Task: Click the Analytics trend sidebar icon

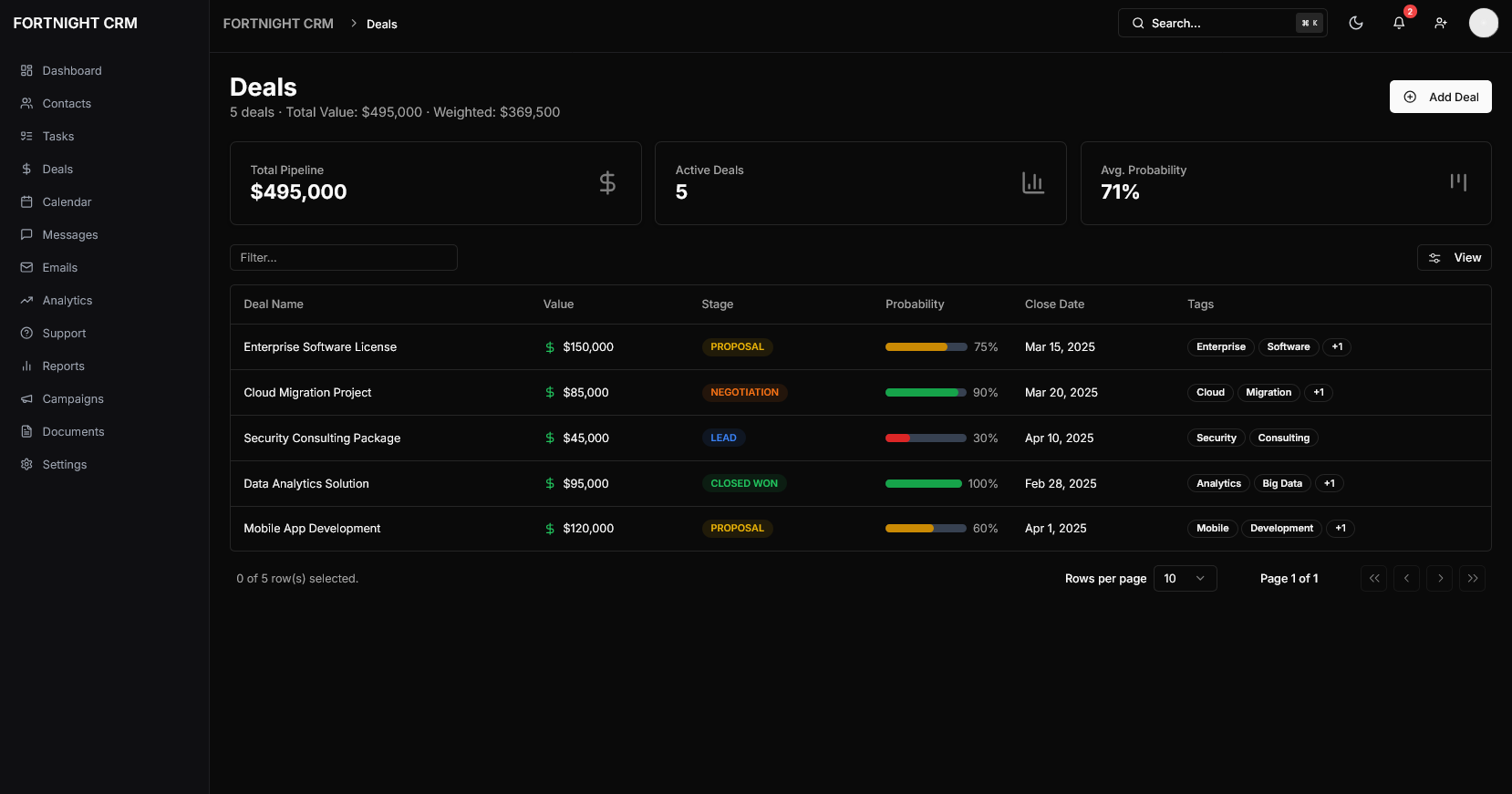Action: pyautogui.click(x=26, y=300)
